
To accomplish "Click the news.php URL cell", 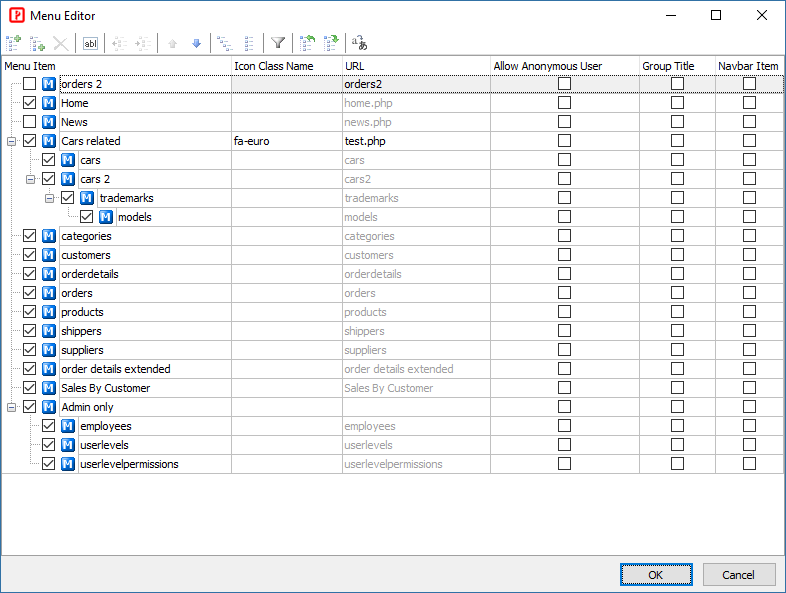I will (x=416, y=122).
